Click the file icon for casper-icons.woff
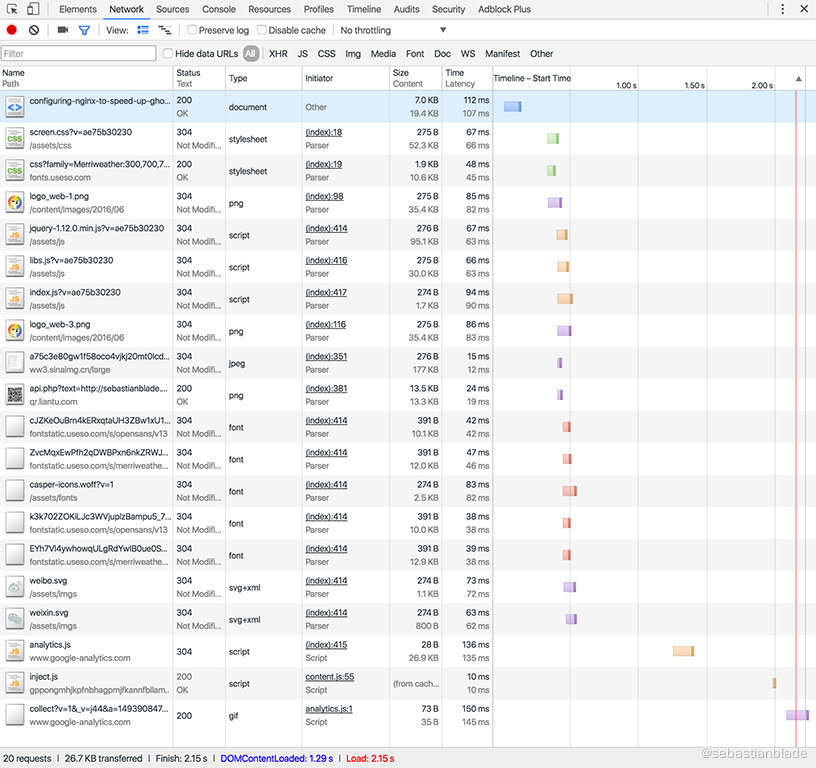The height and width of the screenshot is (768, 816). click(x=15, y=491)
